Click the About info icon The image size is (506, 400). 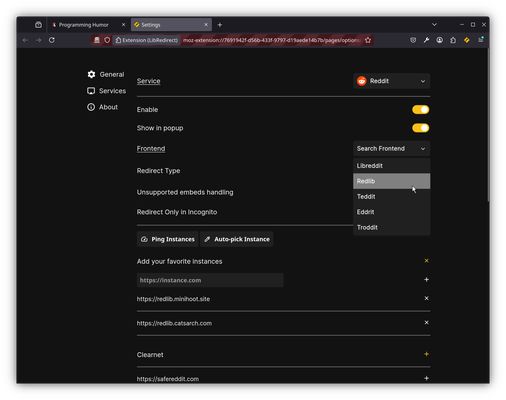[91, 107]
